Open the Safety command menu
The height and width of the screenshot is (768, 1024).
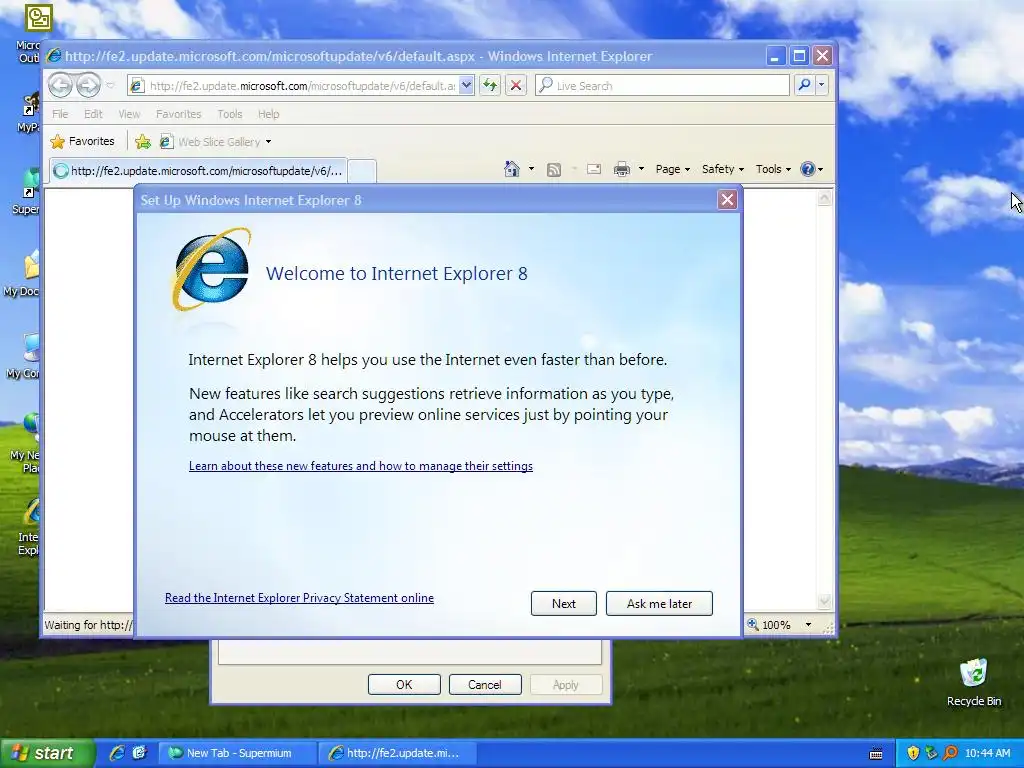click(722, 169)
